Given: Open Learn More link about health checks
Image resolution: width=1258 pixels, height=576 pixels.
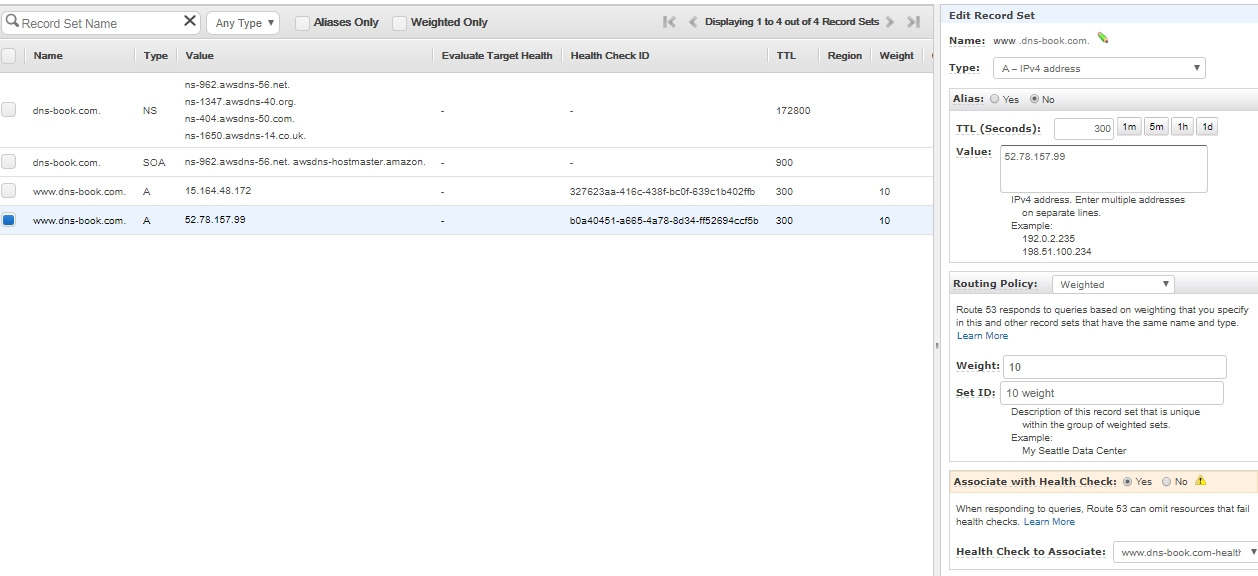Looking at the screenshot, I should [x=1049, y=522].
